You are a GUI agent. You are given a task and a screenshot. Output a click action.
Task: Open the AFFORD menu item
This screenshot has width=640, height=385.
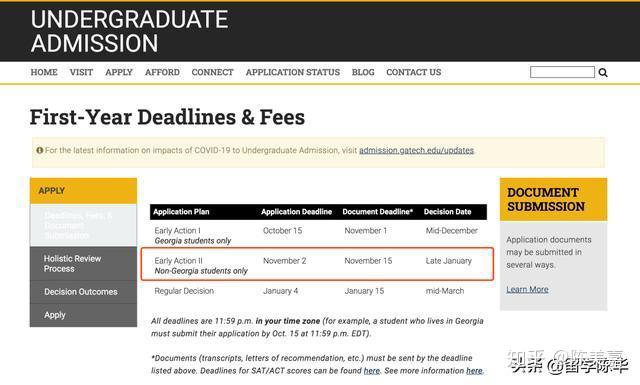pyautogui.click(x=162, y=72)
